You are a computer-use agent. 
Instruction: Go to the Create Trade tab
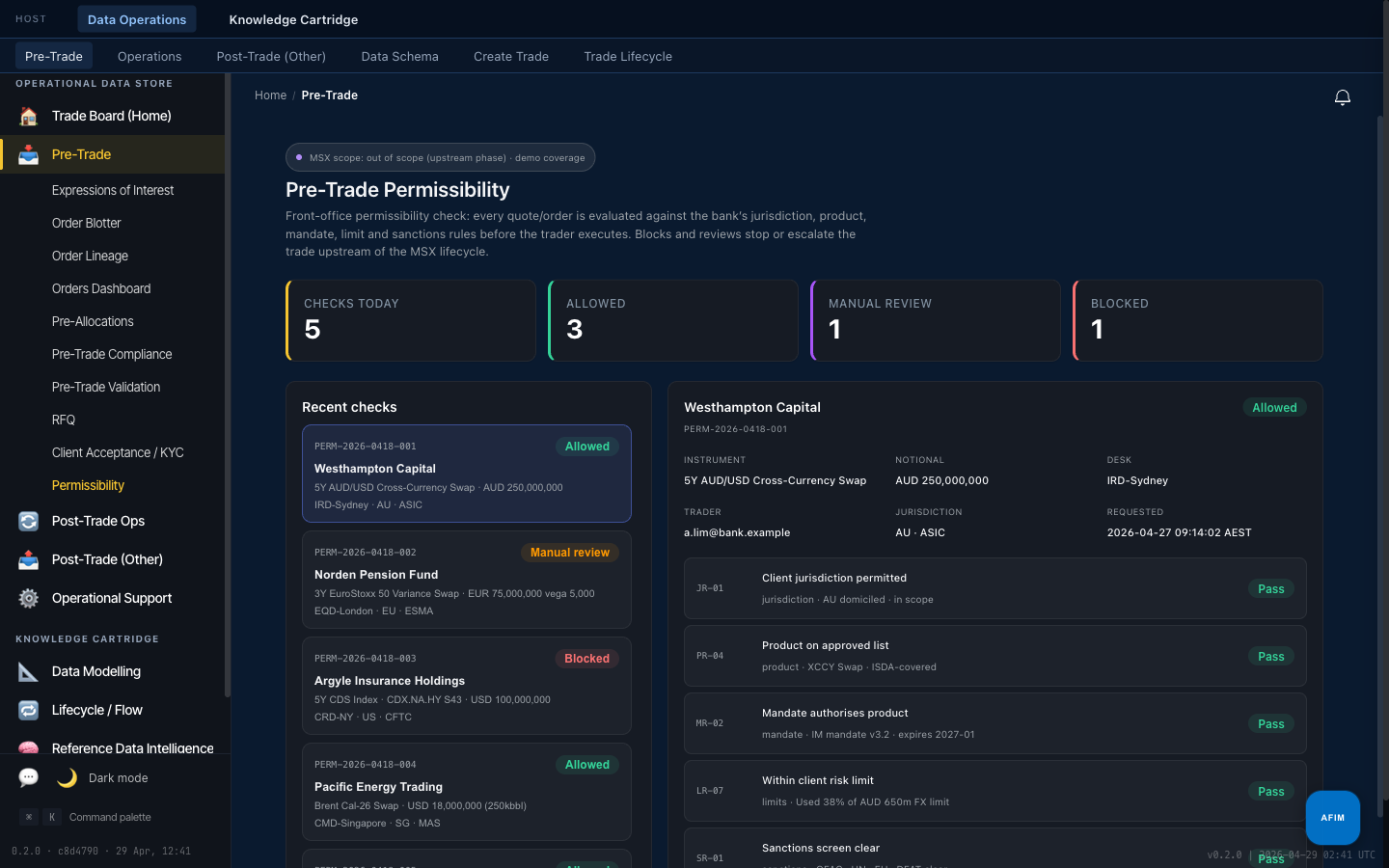[x=511, y=56]
